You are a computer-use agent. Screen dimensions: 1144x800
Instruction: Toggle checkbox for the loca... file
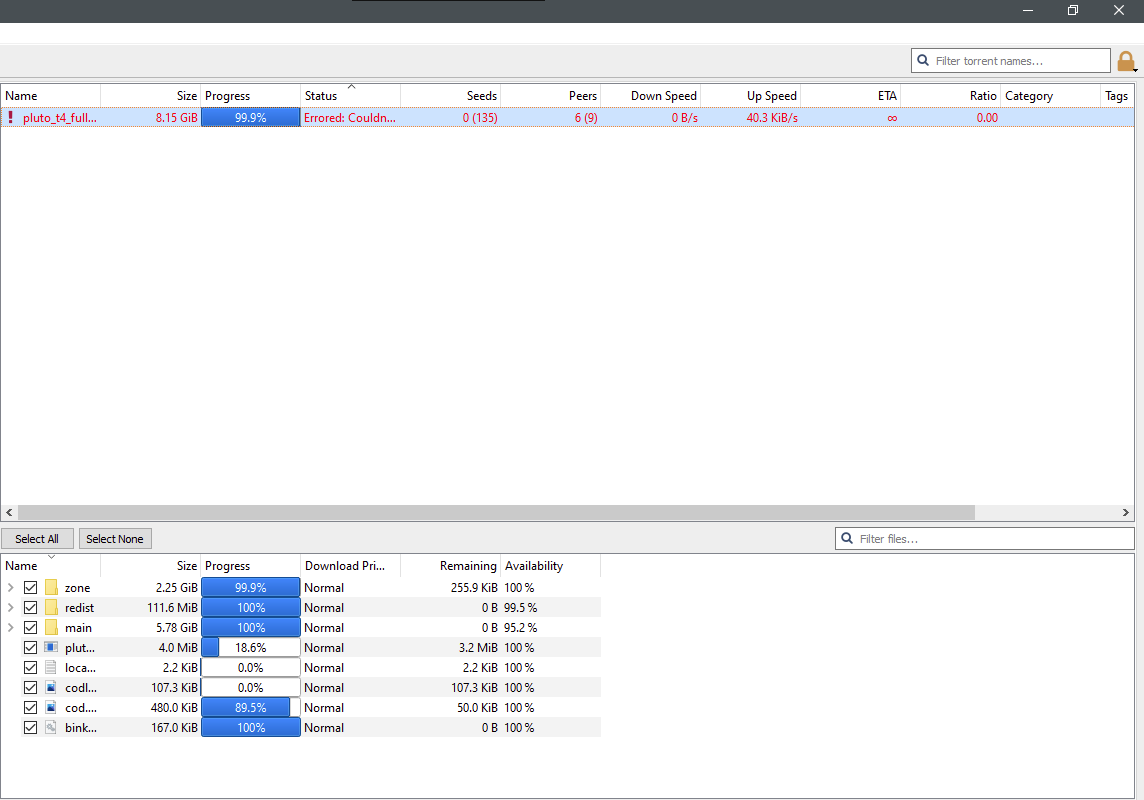pyautogui.click(x=31, y=667)
